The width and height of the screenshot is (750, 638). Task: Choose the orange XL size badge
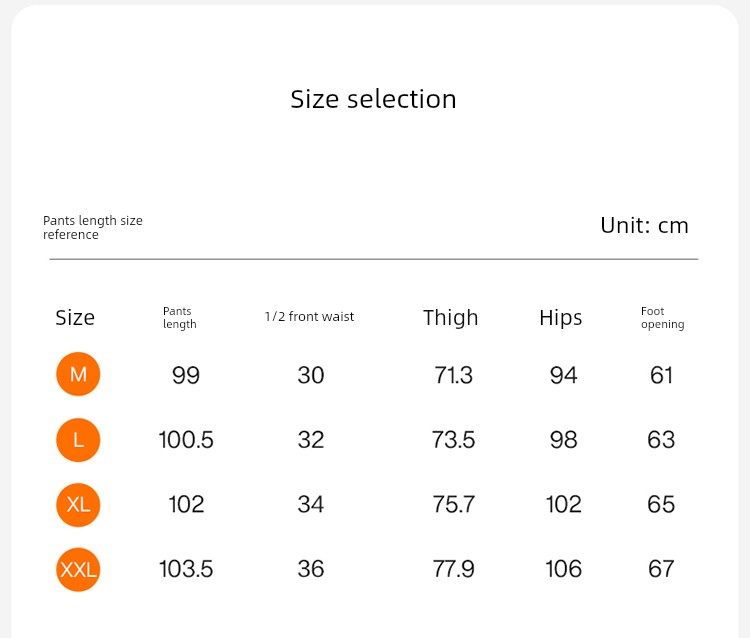(78, 504)
